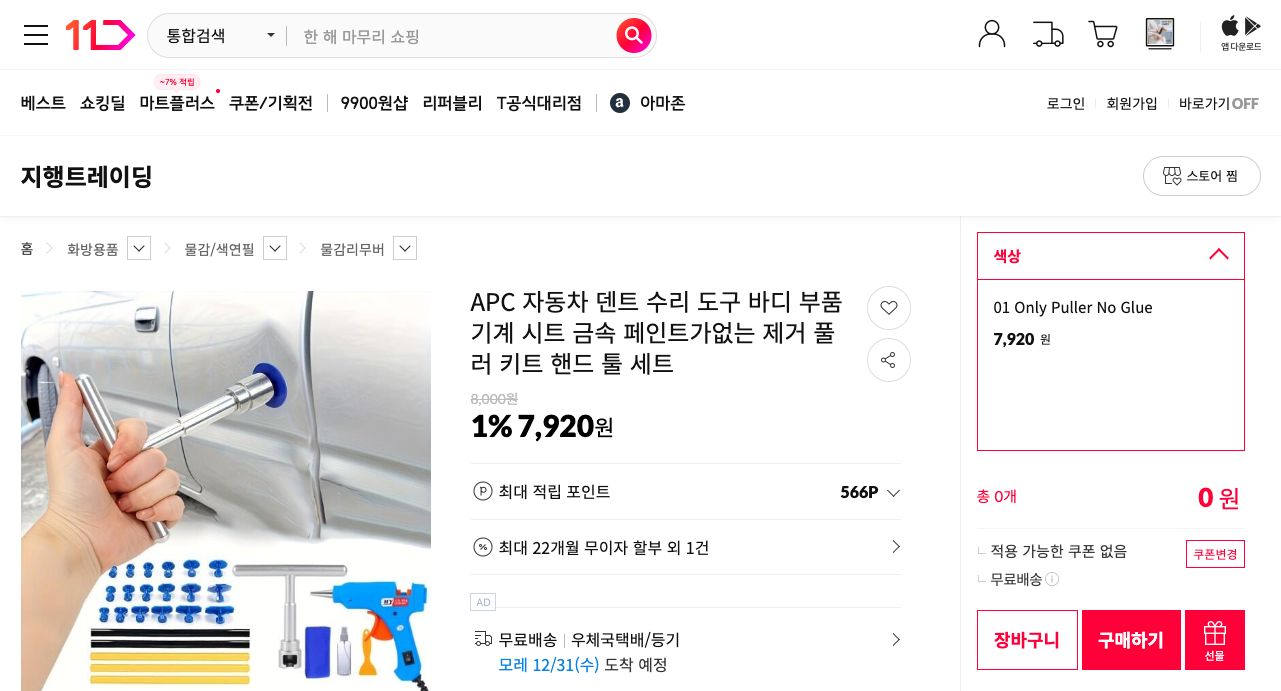Click the share icon beside the product title
The width and height of the screenshot is (1281, 691).
[888, 360]
